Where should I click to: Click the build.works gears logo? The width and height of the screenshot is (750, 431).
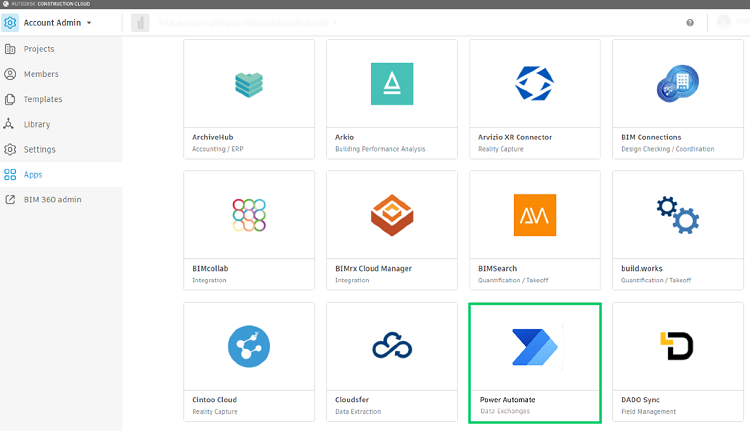click(678, 215)
